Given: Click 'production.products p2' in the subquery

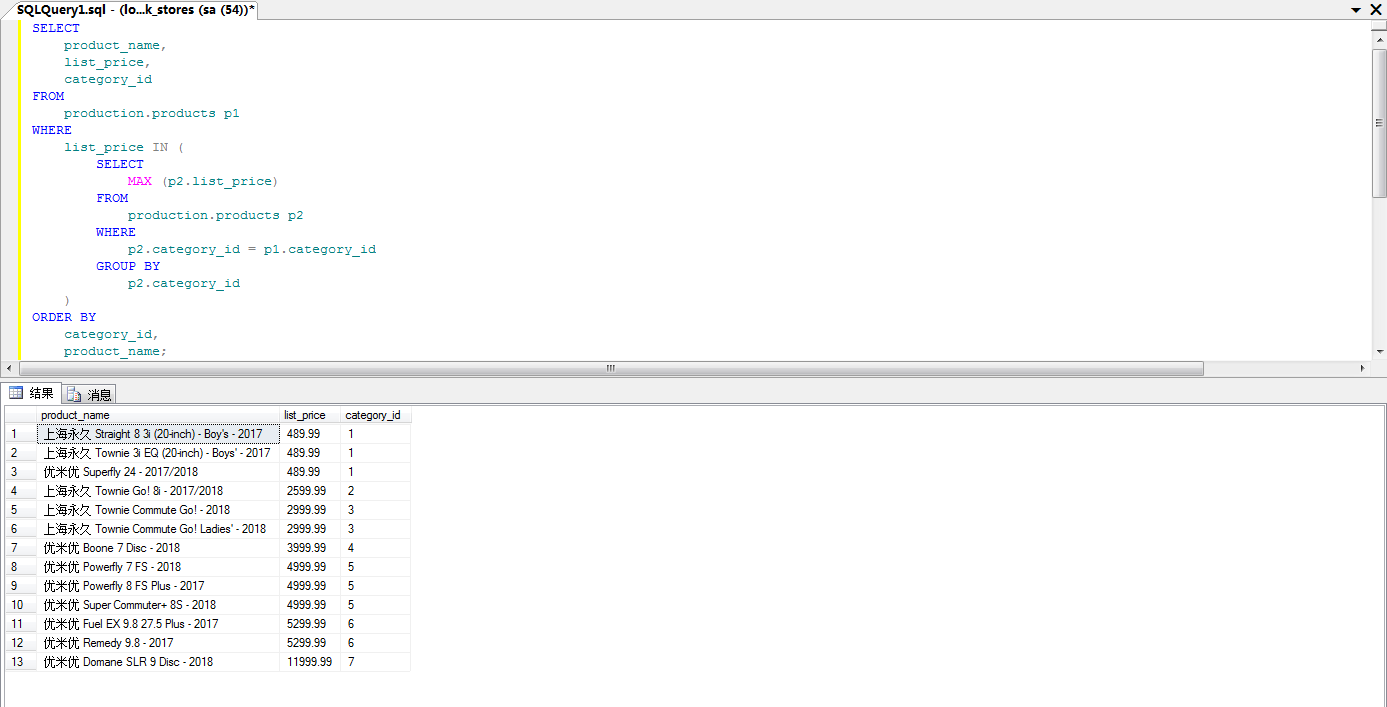Looking at the screenshot, I should coord(216,215).
